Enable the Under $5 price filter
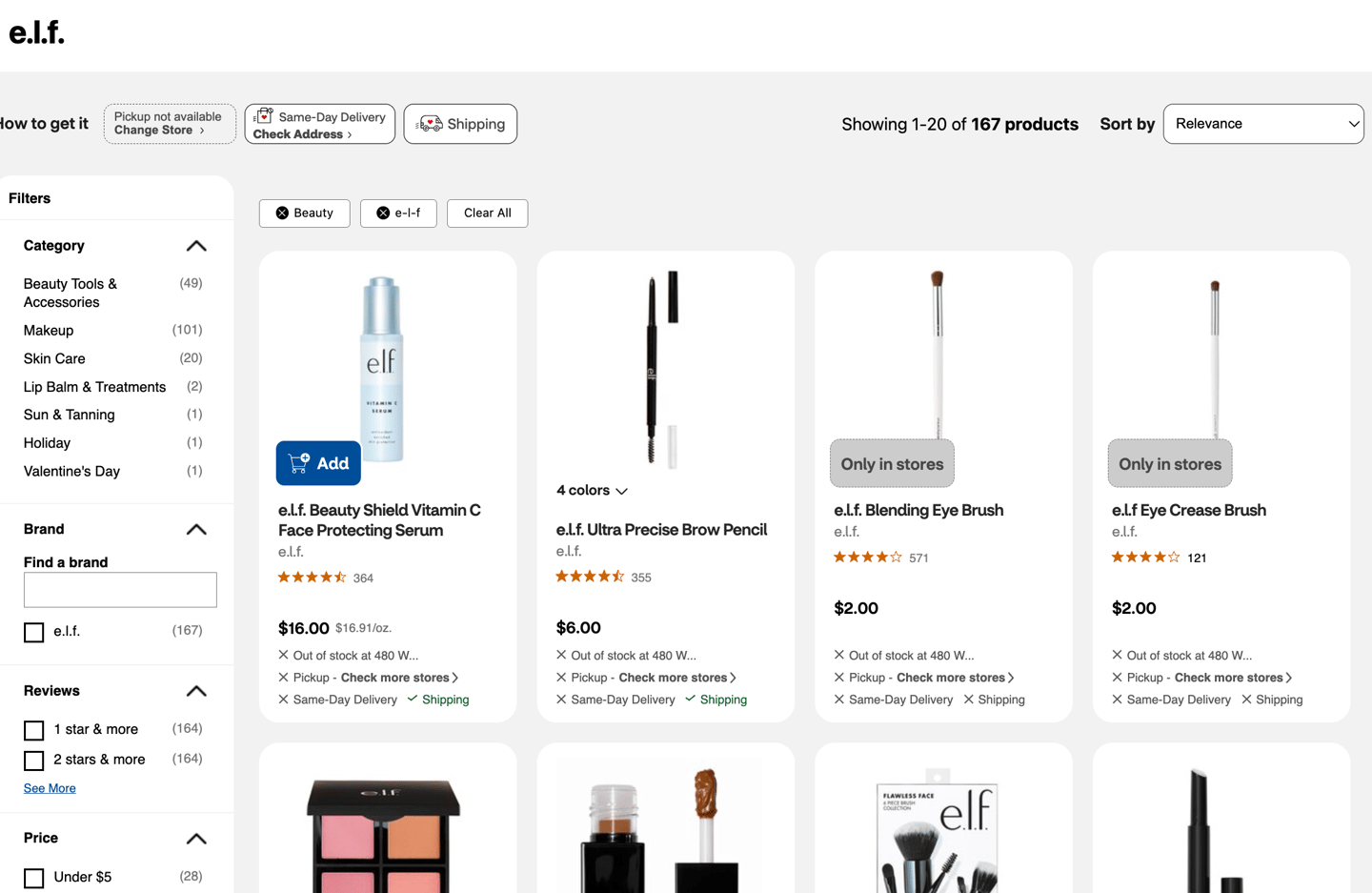The image size is (1372, 893). click(33, 877)
